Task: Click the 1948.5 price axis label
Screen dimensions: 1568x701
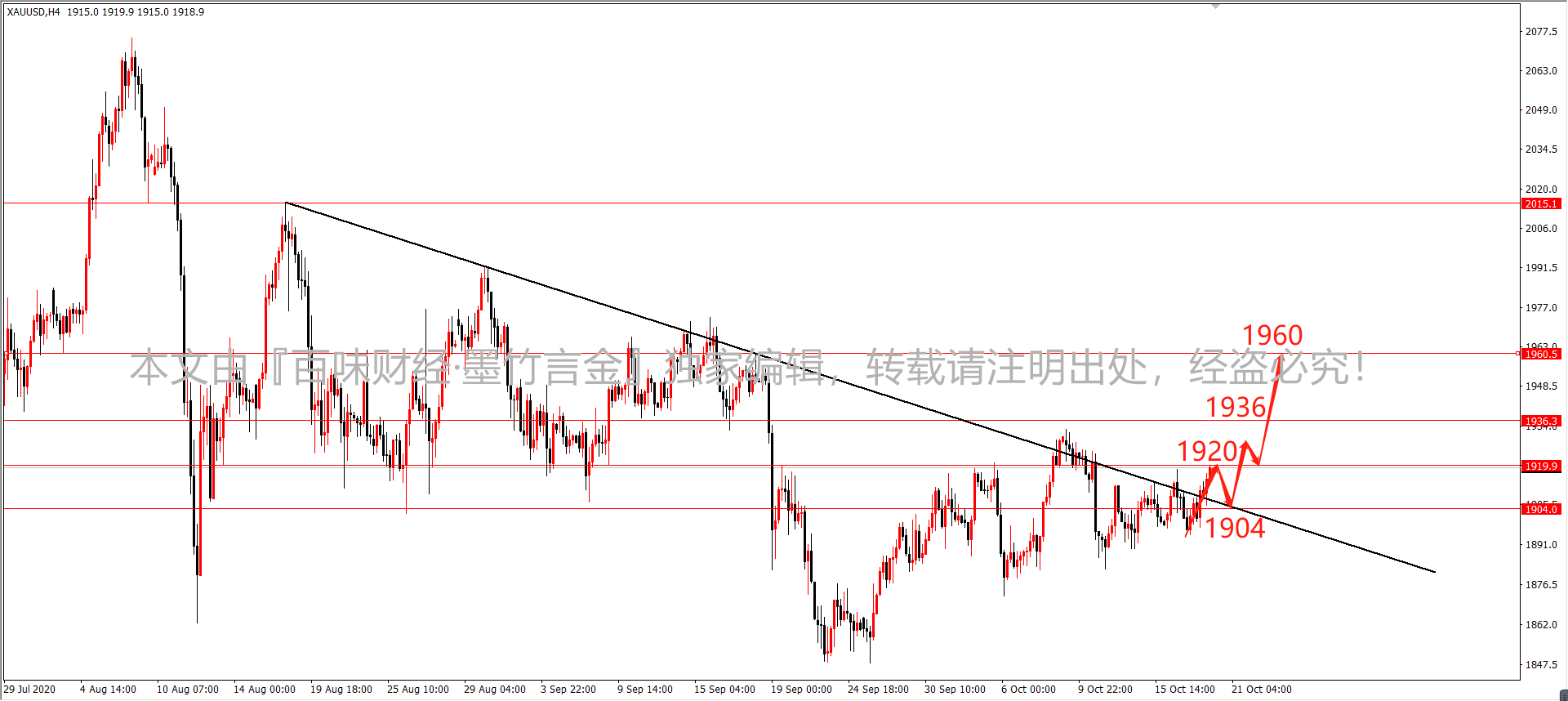Action: tap(1541, 386)
